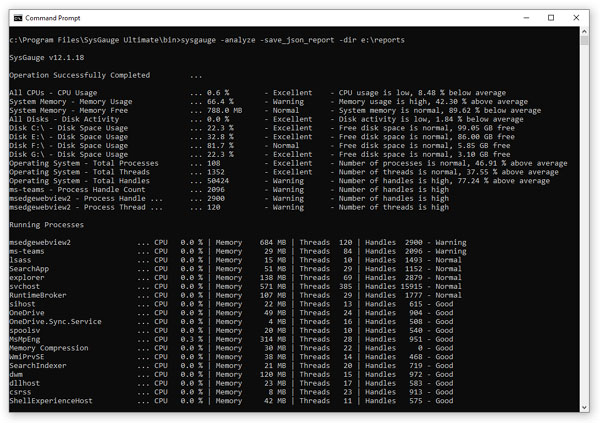600x423 pixels.
Task: Click the vertical scrollbar thumb
Action: [584, 41]
